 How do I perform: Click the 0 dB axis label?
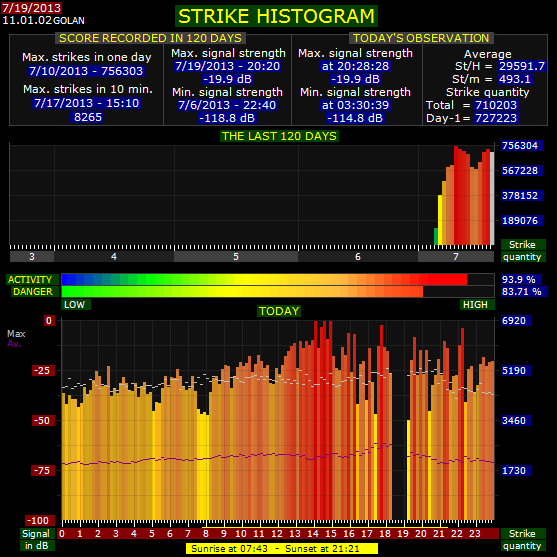click(x=49, y=320)
